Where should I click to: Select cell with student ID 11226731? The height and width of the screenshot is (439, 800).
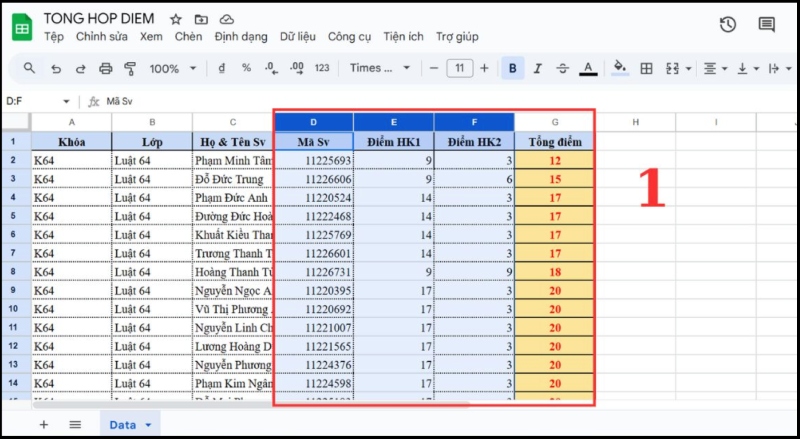click(x=313, y=272)
